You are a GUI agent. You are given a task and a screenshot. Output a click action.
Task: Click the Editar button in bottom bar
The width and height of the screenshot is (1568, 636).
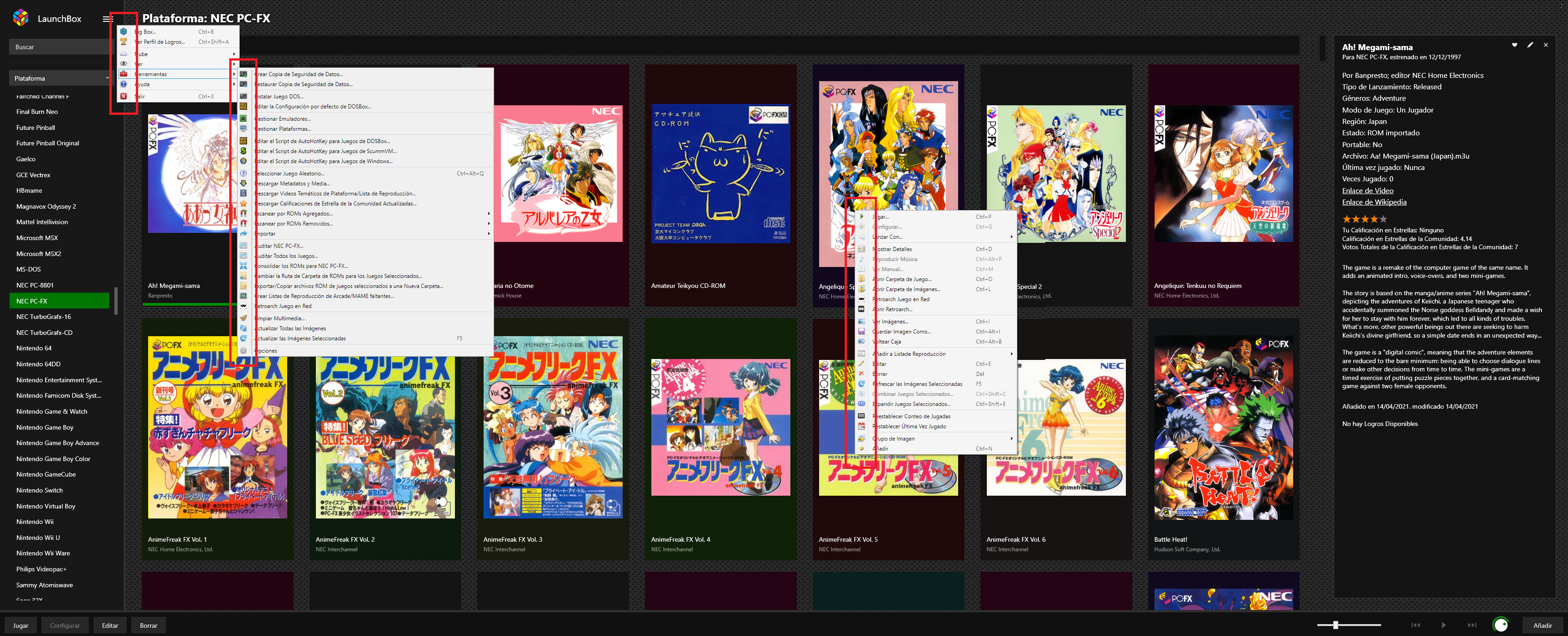(109, 626)
